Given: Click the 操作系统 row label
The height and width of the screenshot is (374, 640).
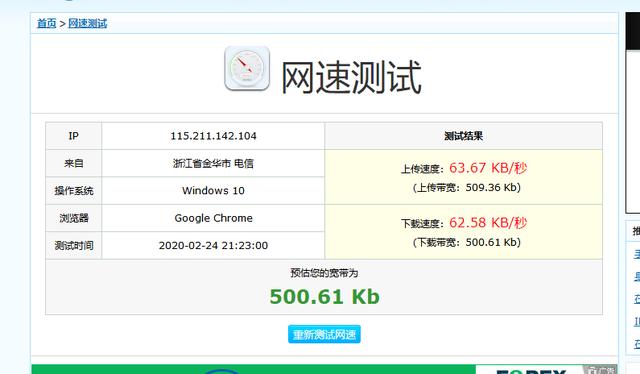Looking at the screenshot, I should point(73,191).
